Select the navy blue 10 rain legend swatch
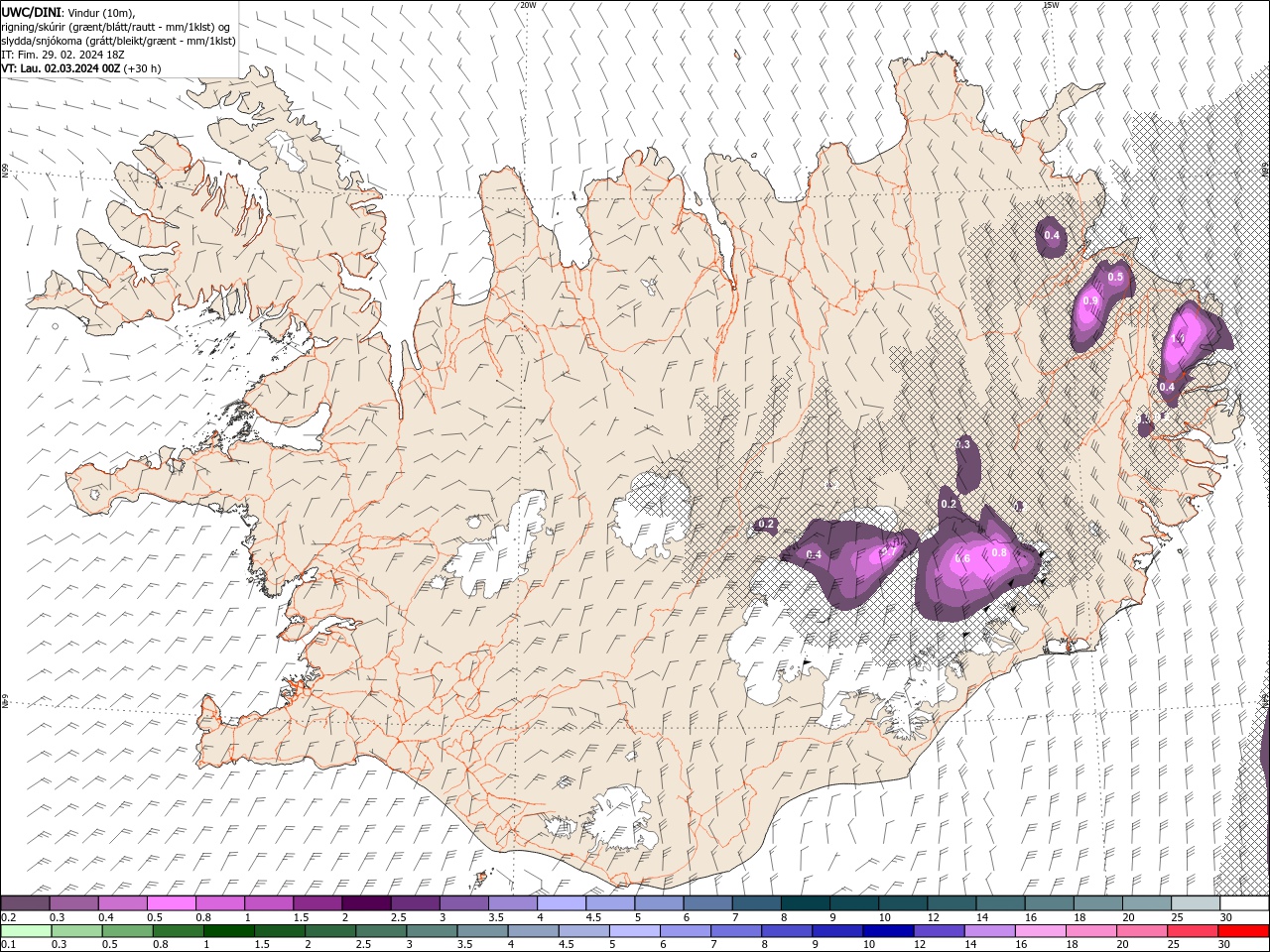 pos(887,931)
